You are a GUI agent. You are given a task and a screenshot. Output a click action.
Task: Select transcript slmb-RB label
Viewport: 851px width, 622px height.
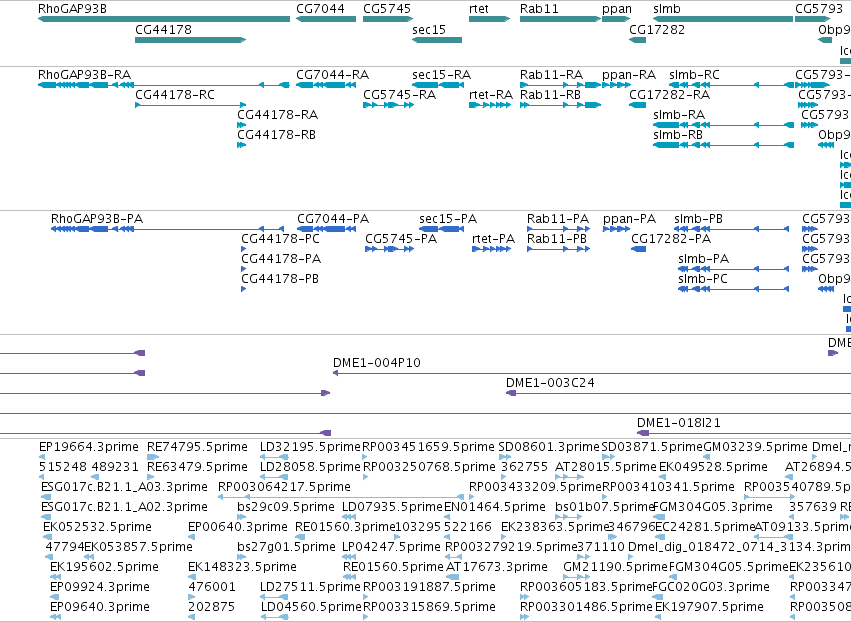click(x=678, y=135)
